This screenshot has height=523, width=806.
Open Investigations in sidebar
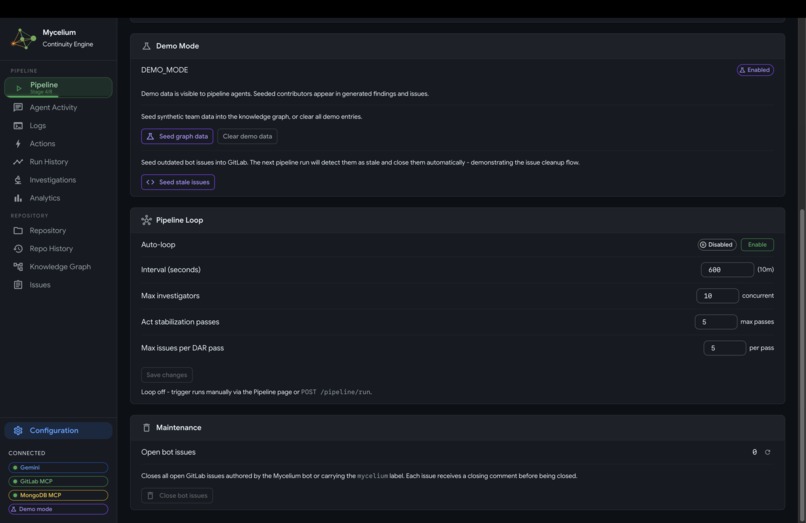52,180
